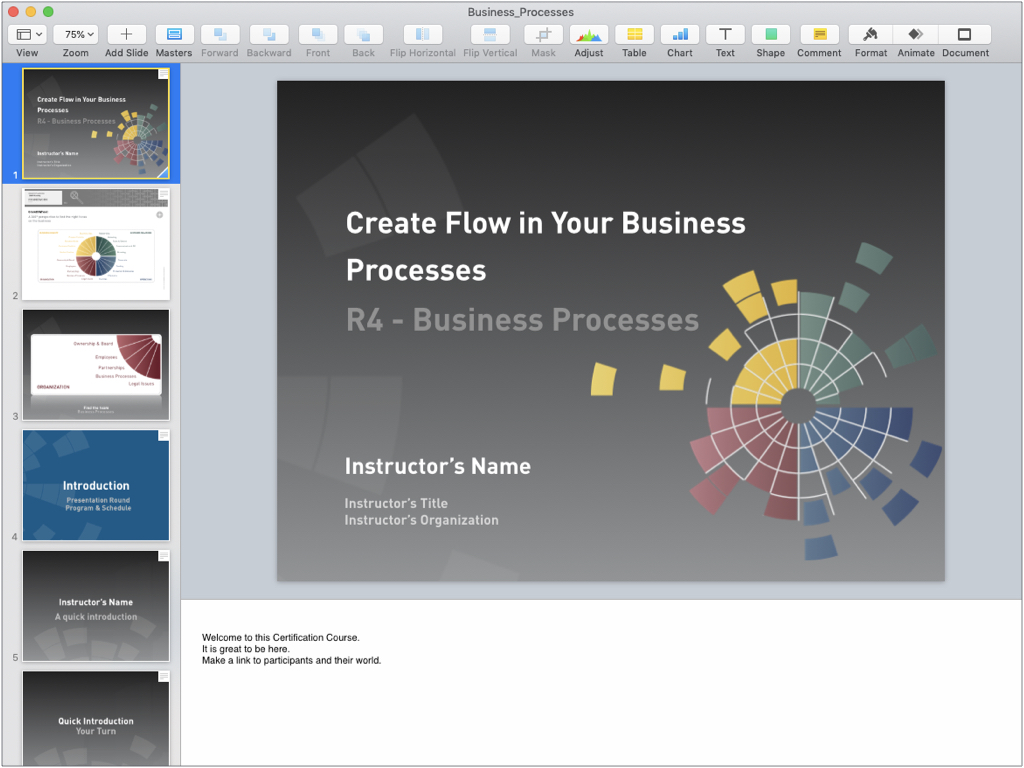This screenshot has height=768, width=1024.
Task: Toggle the Animate inspector panel
Action: [x=916, y=35]
